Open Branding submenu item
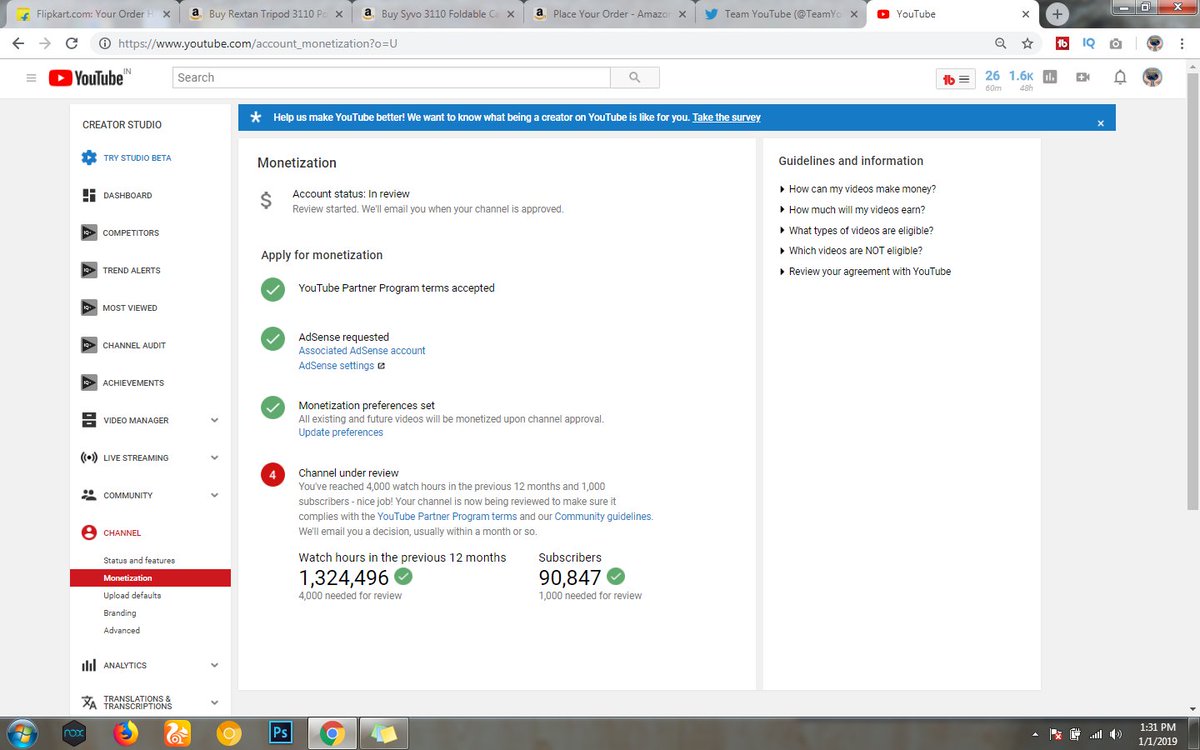The width and height of the screenshot is (1200, 750). pos(120,613)
